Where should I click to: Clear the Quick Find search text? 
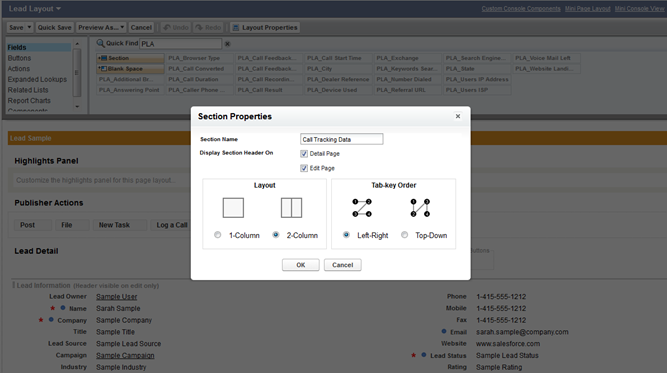point(227,44)
